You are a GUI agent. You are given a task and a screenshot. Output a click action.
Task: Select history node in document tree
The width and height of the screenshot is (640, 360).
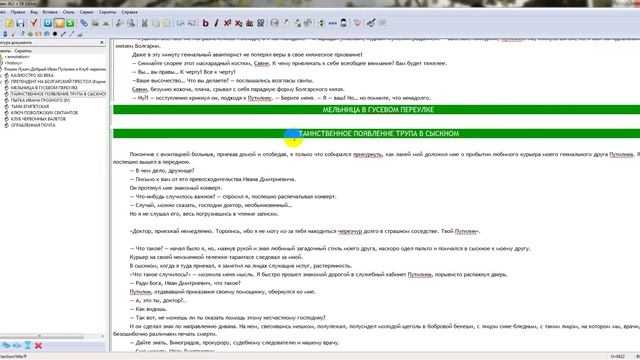click(x=13, y=63)
